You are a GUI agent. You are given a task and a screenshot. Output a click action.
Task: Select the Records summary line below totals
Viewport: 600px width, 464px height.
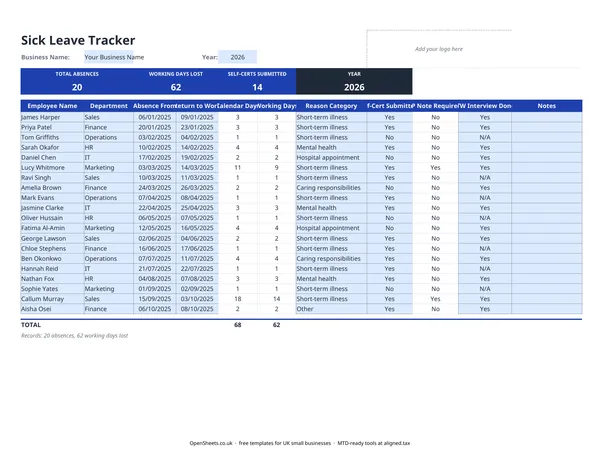point(74,335)
